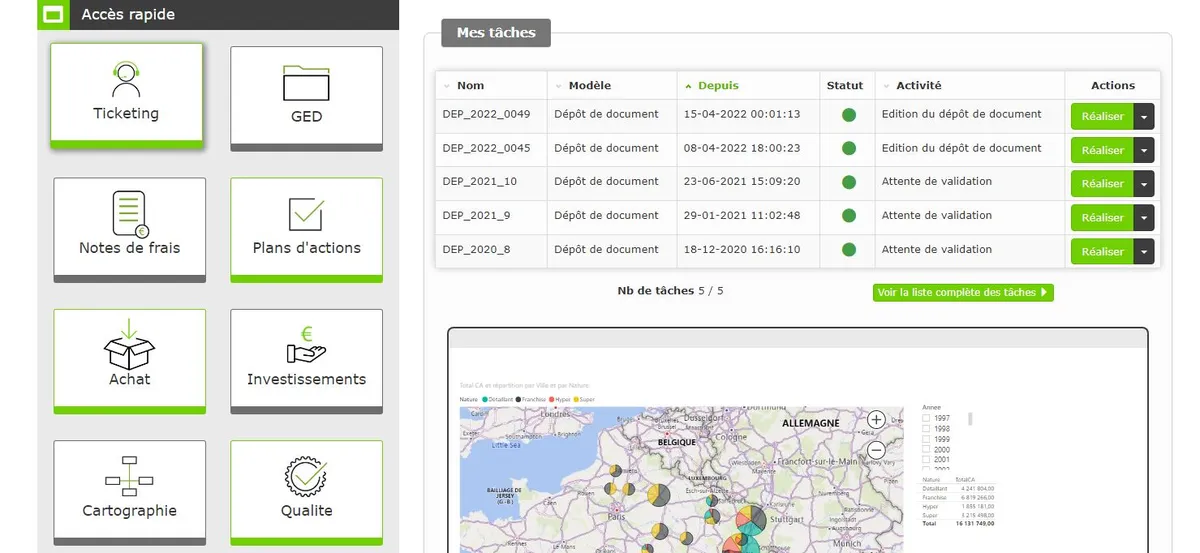Open the Cartographie diagram tile

point(129,491)
